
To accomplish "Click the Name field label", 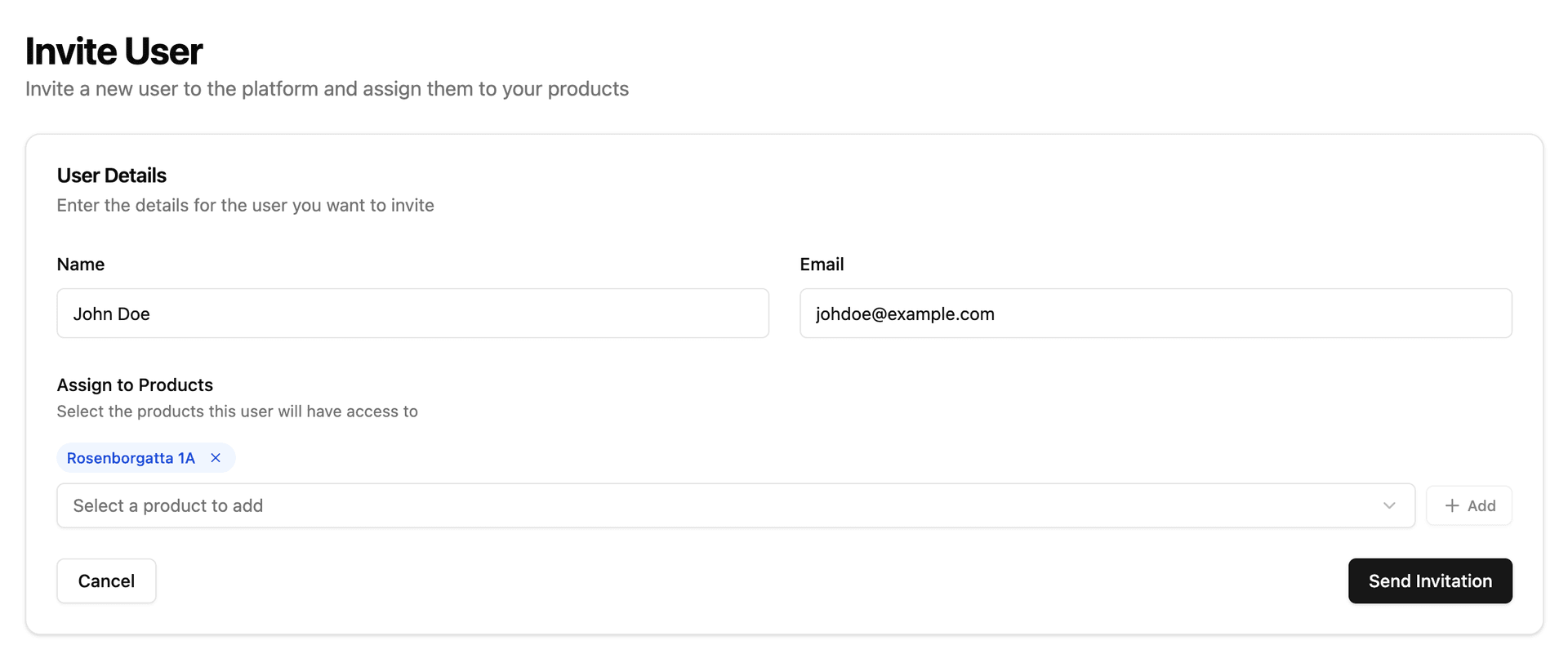I will tap(81, 265).
